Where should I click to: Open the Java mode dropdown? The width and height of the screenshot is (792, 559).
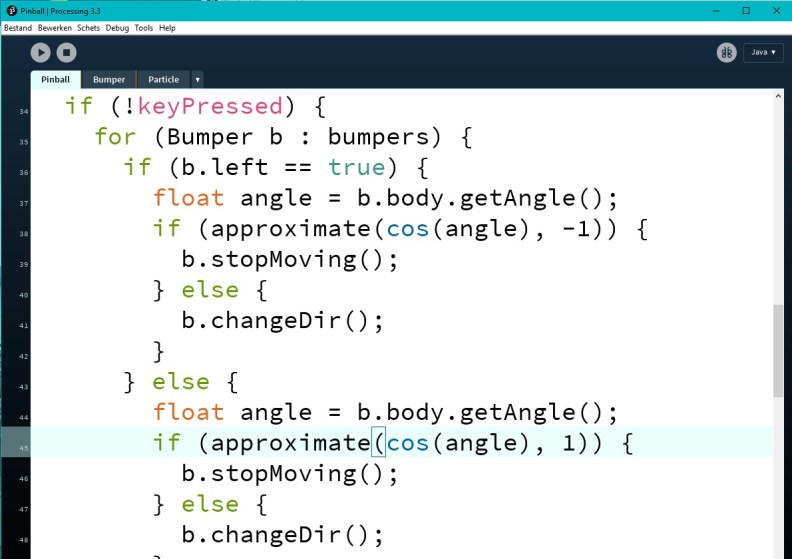pyautogui.click(x=762, y=52)
